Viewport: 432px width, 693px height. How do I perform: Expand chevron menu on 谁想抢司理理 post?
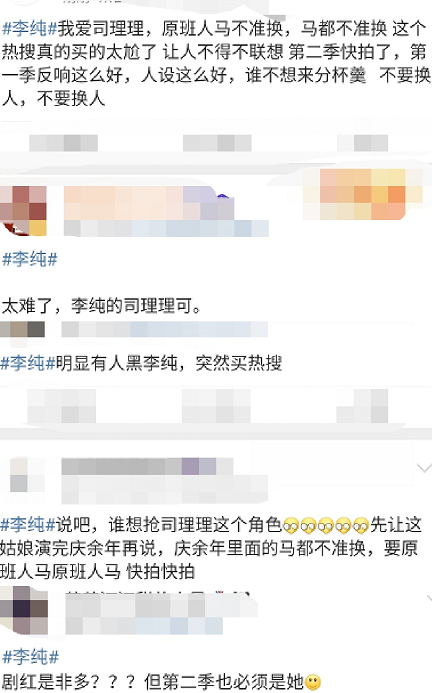pyautogui.click(x=424, y=467)
